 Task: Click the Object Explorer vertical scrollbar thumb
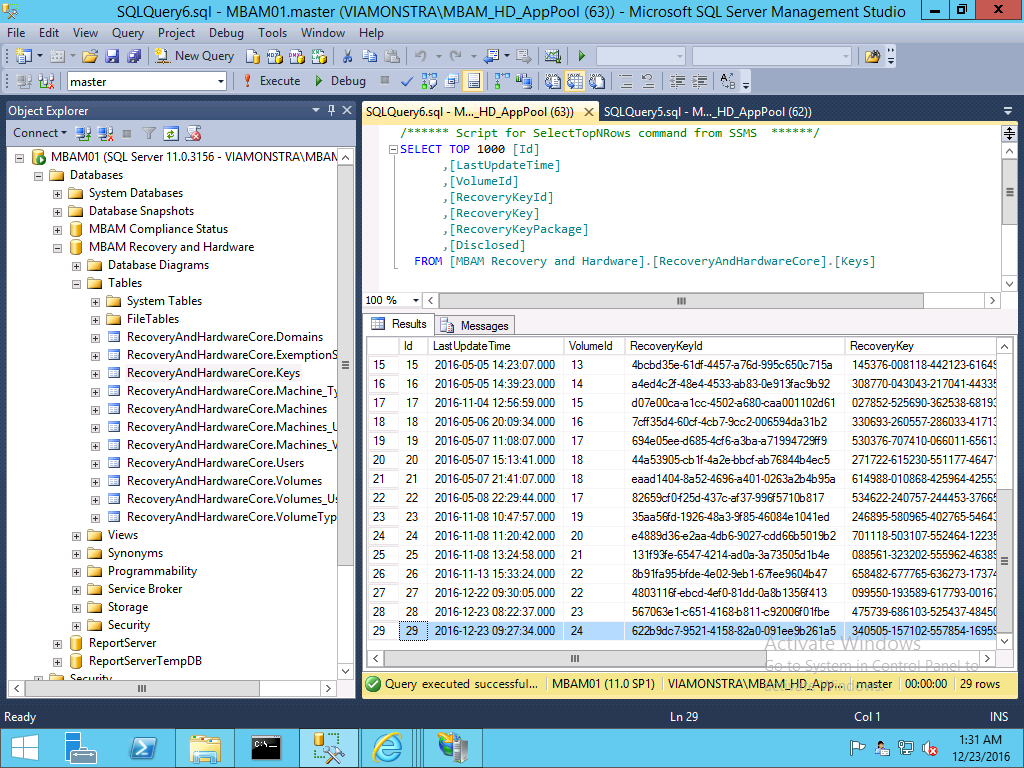coord(345,366)
